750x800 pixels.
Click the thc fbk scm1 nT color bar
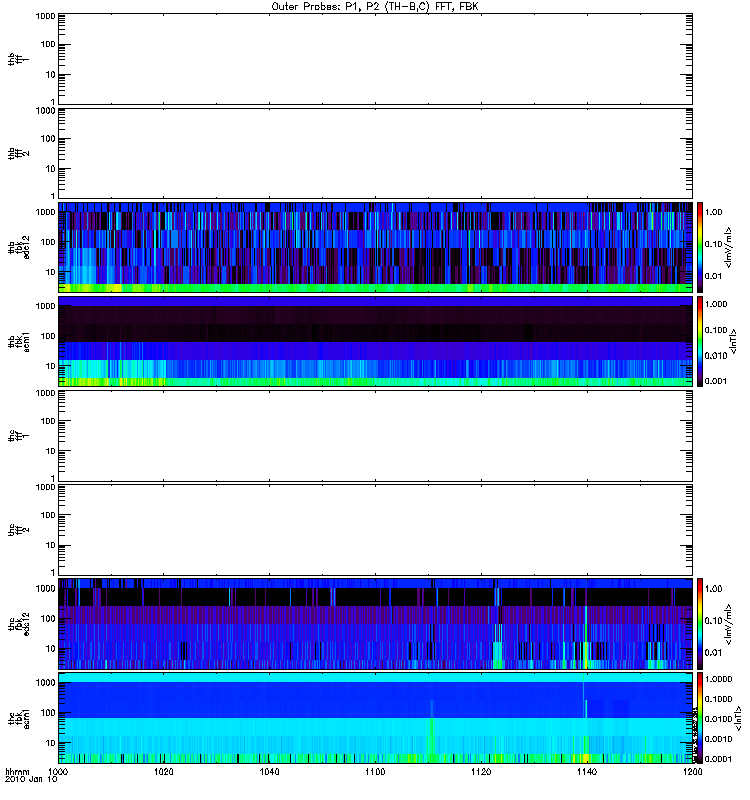(x=700, y=718)
